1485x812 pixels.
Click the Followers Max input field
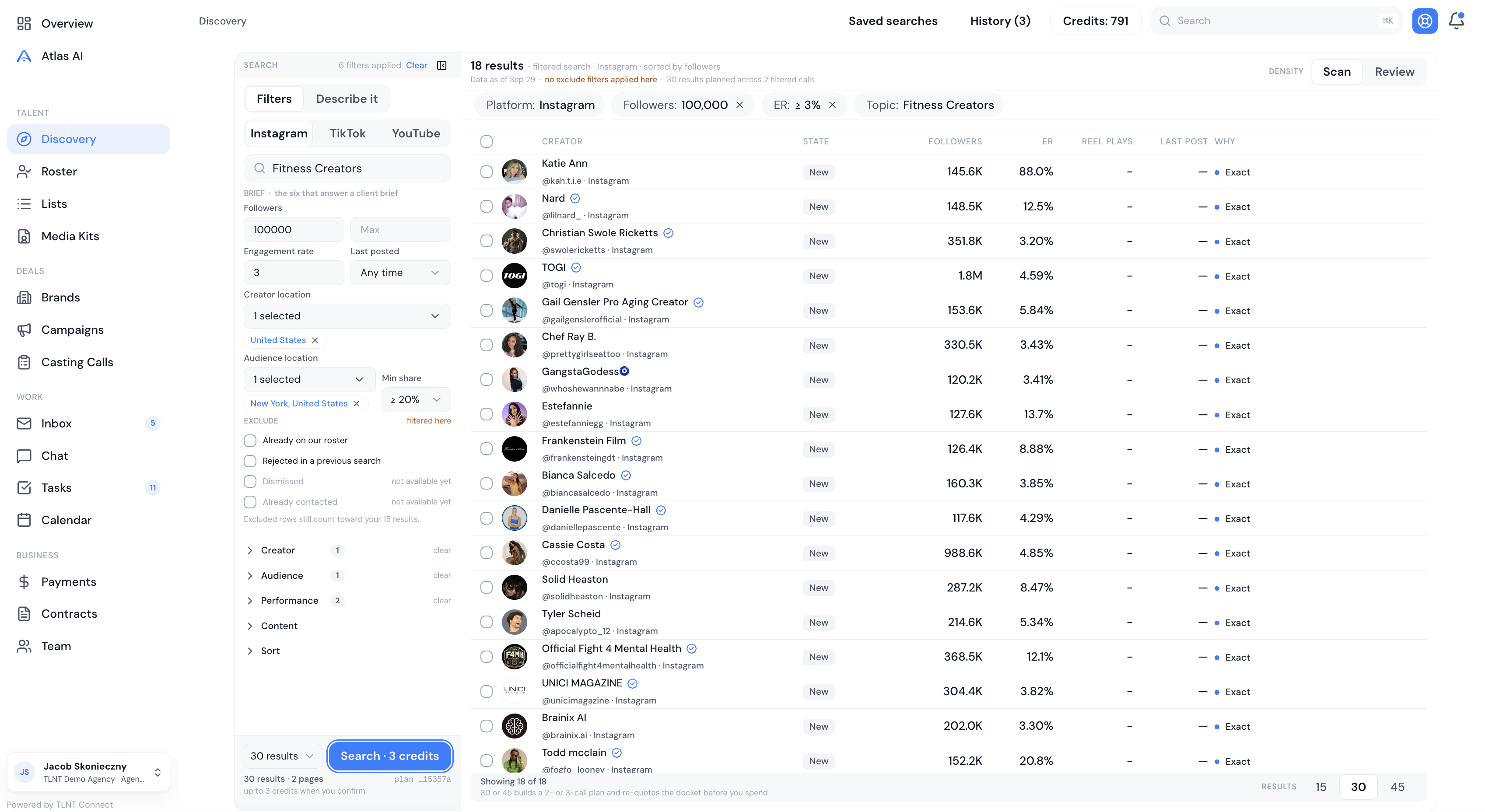401,229
